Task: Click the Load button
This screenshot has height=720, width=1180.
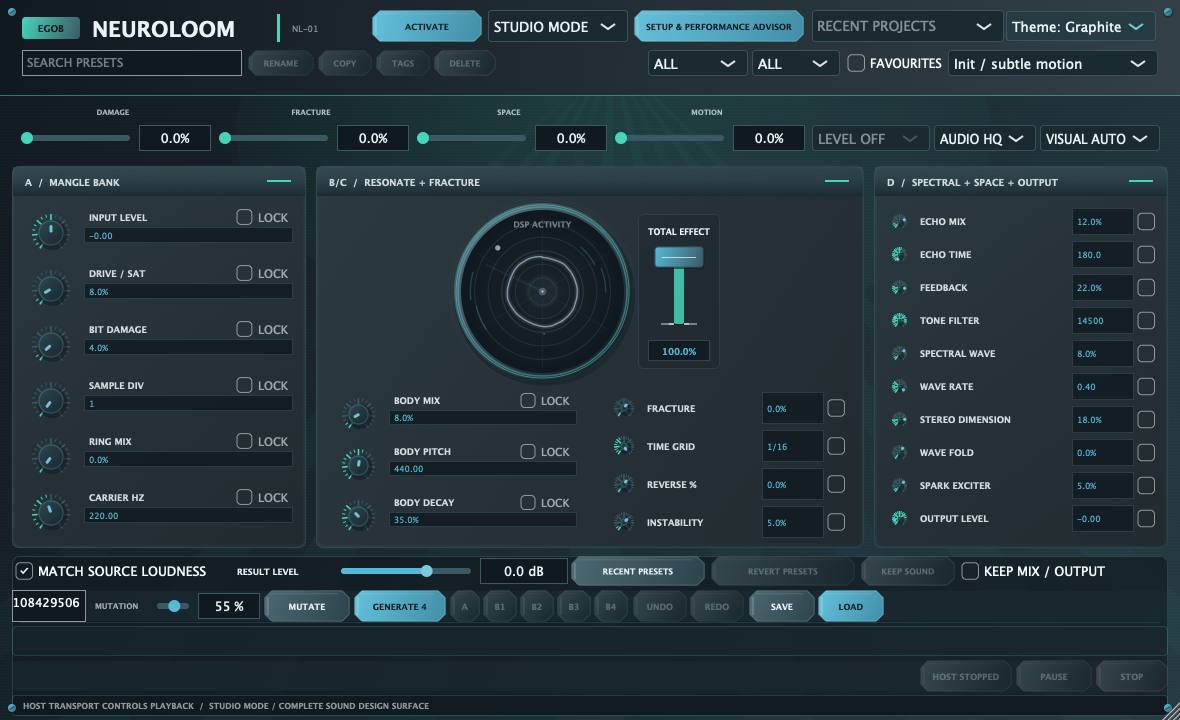Action: 850,606
